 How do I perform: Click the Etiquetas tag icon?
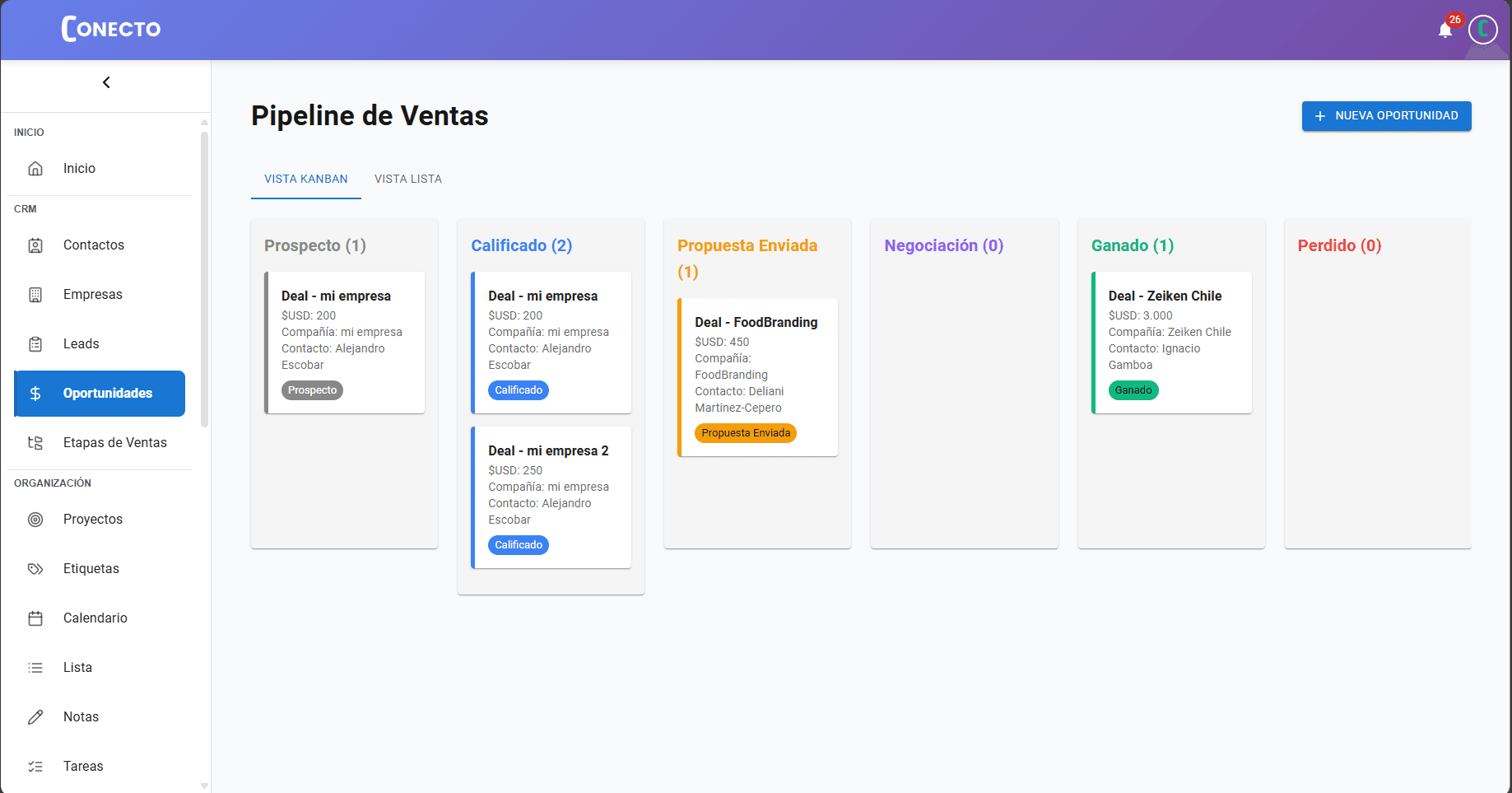[x=35, y=569]
